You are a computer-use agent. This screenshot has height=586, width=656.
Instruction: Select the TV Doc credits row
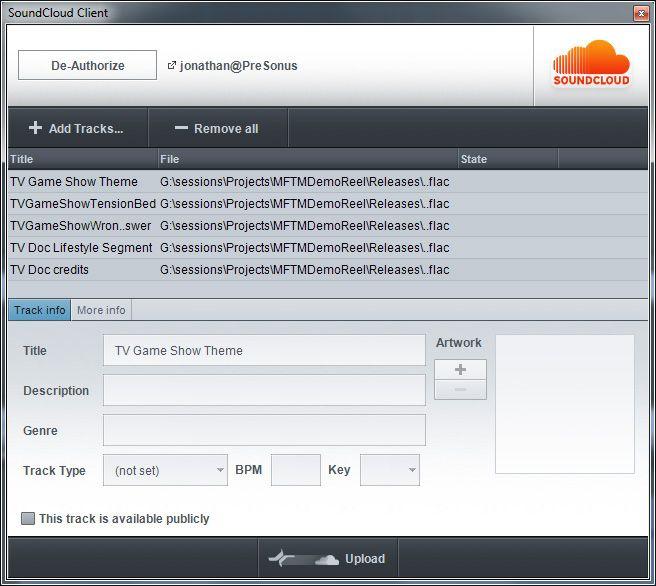[x=328, y=270]
